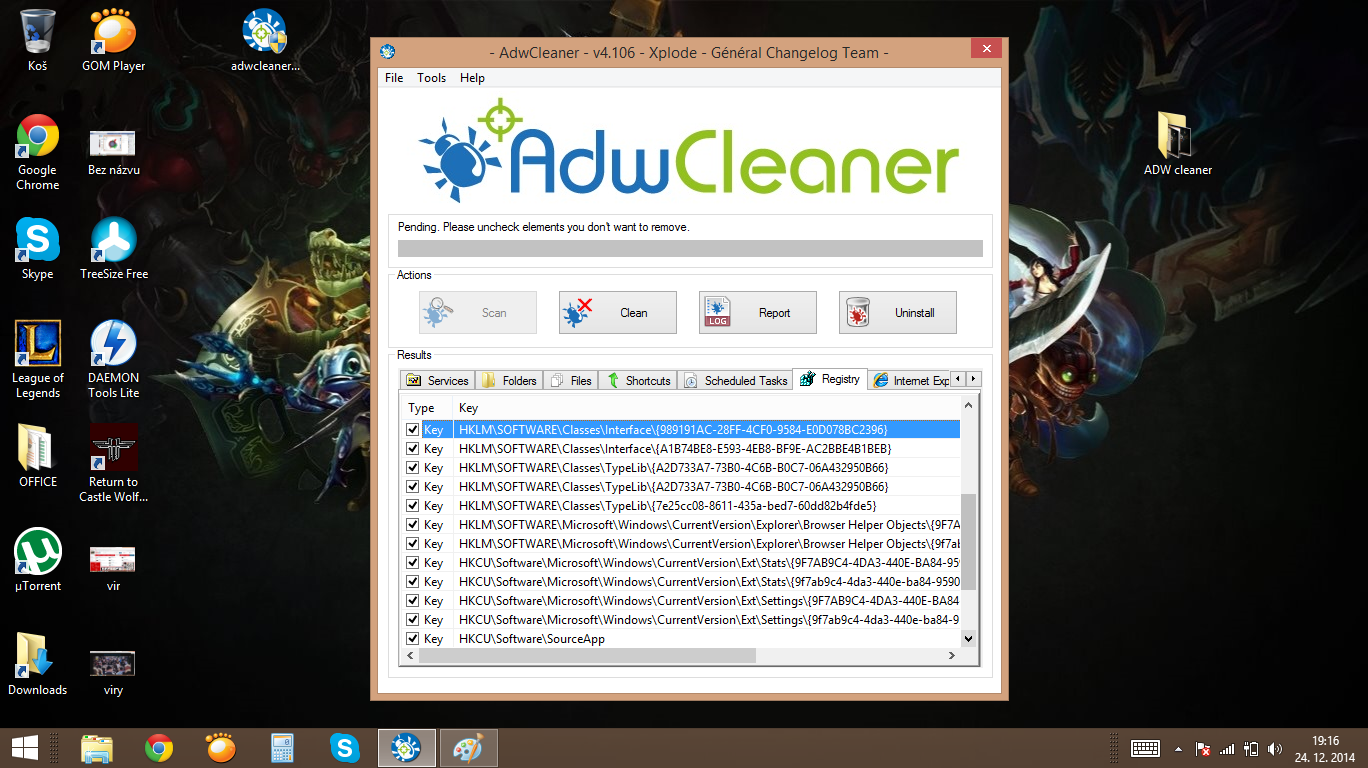Screen dimensions: 1368x768
Task: Select the ADW cleaner folder on desktop
Action: coord(1178,145)
